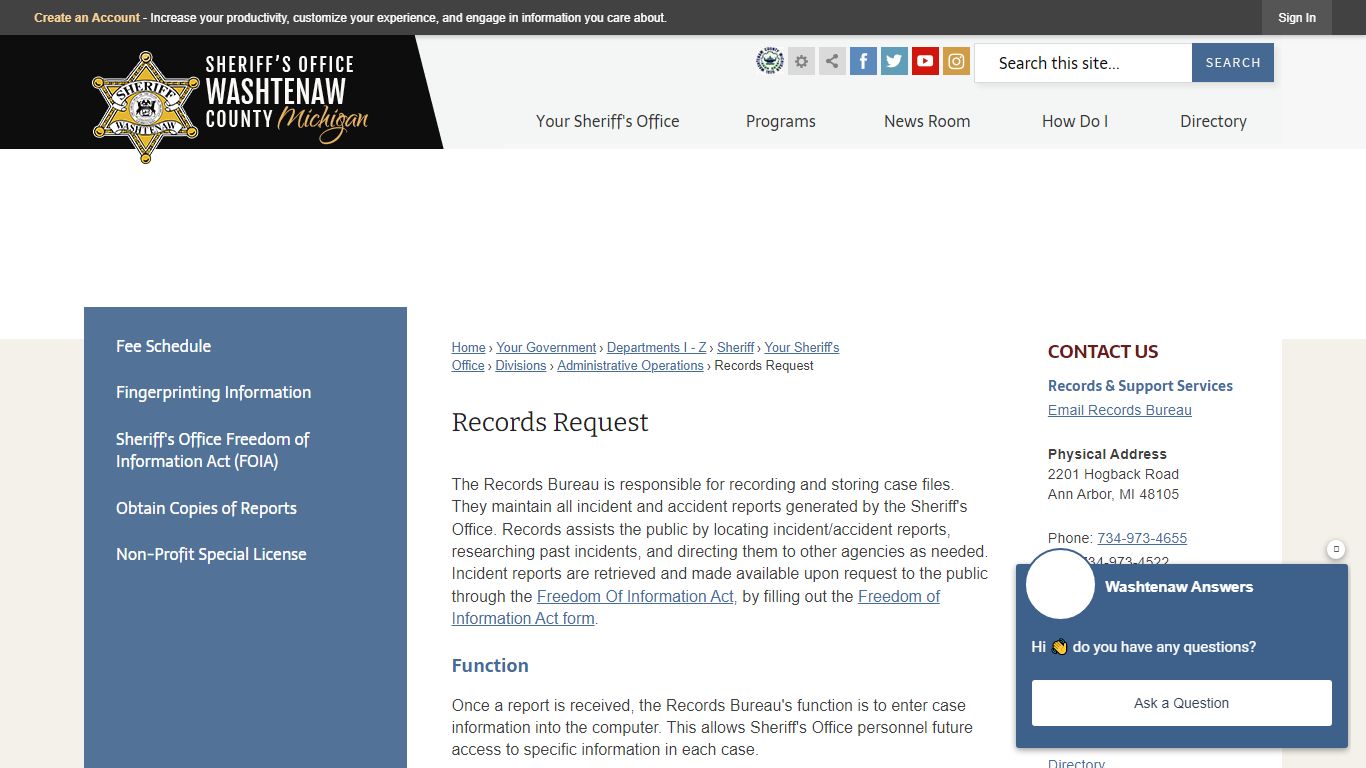
Task: Go to Sheriff breadcrumb
Action: point(736,348)
